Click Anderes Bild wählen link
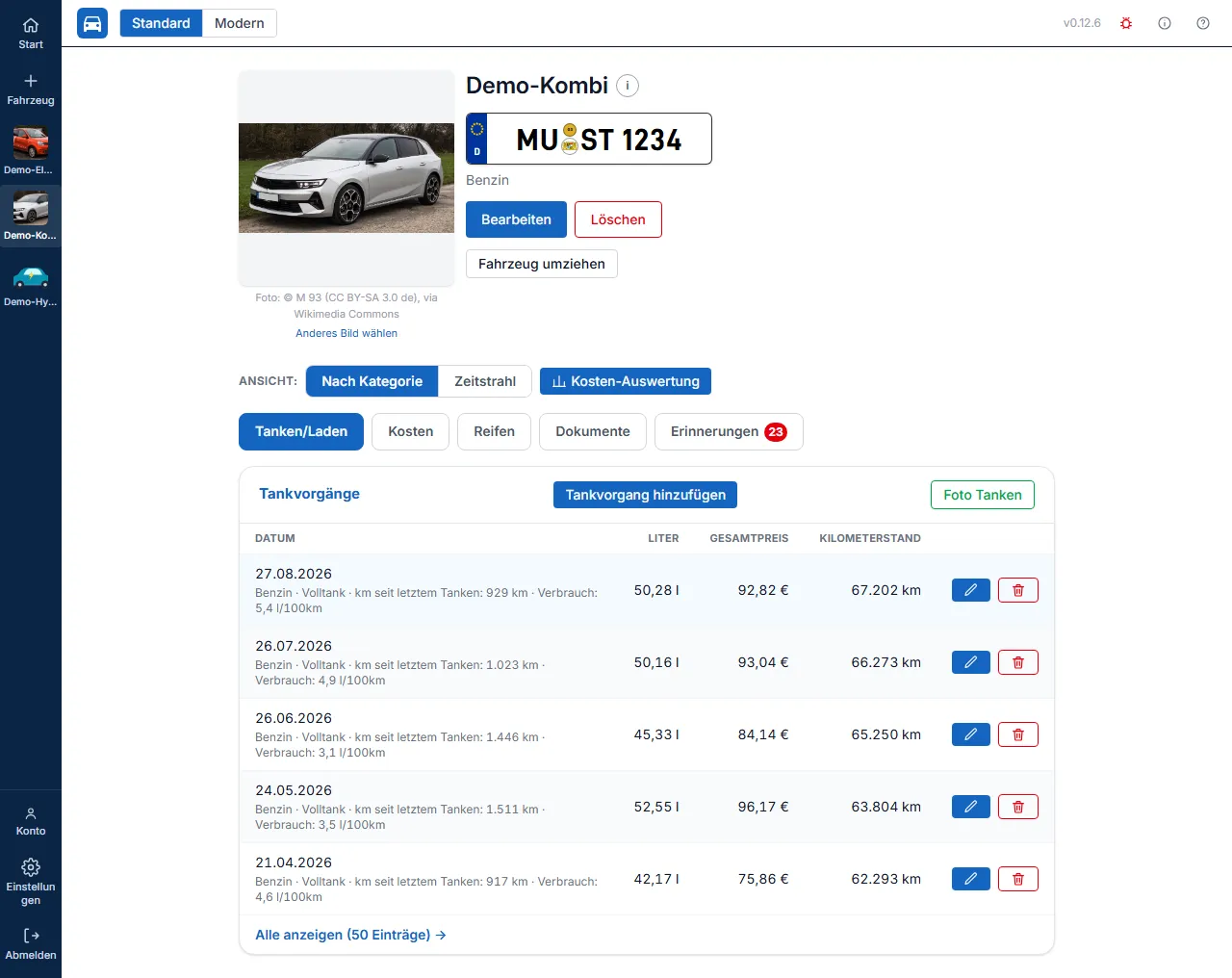 point(346,333)
